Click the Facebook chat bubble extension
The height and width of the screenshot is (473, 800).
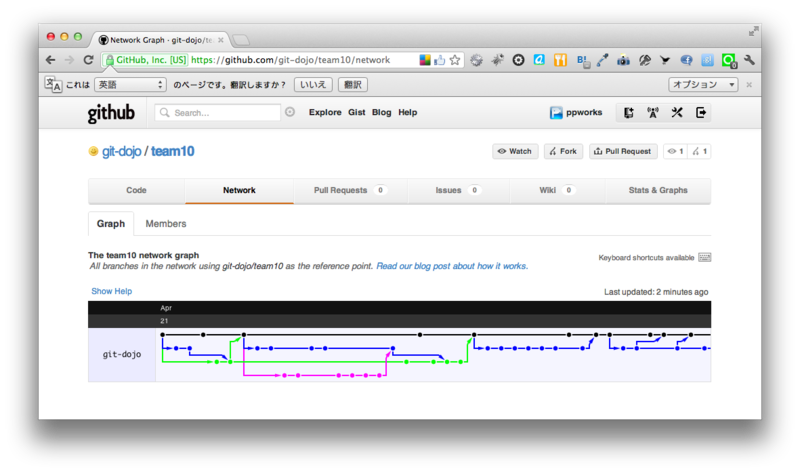point(686,60)
